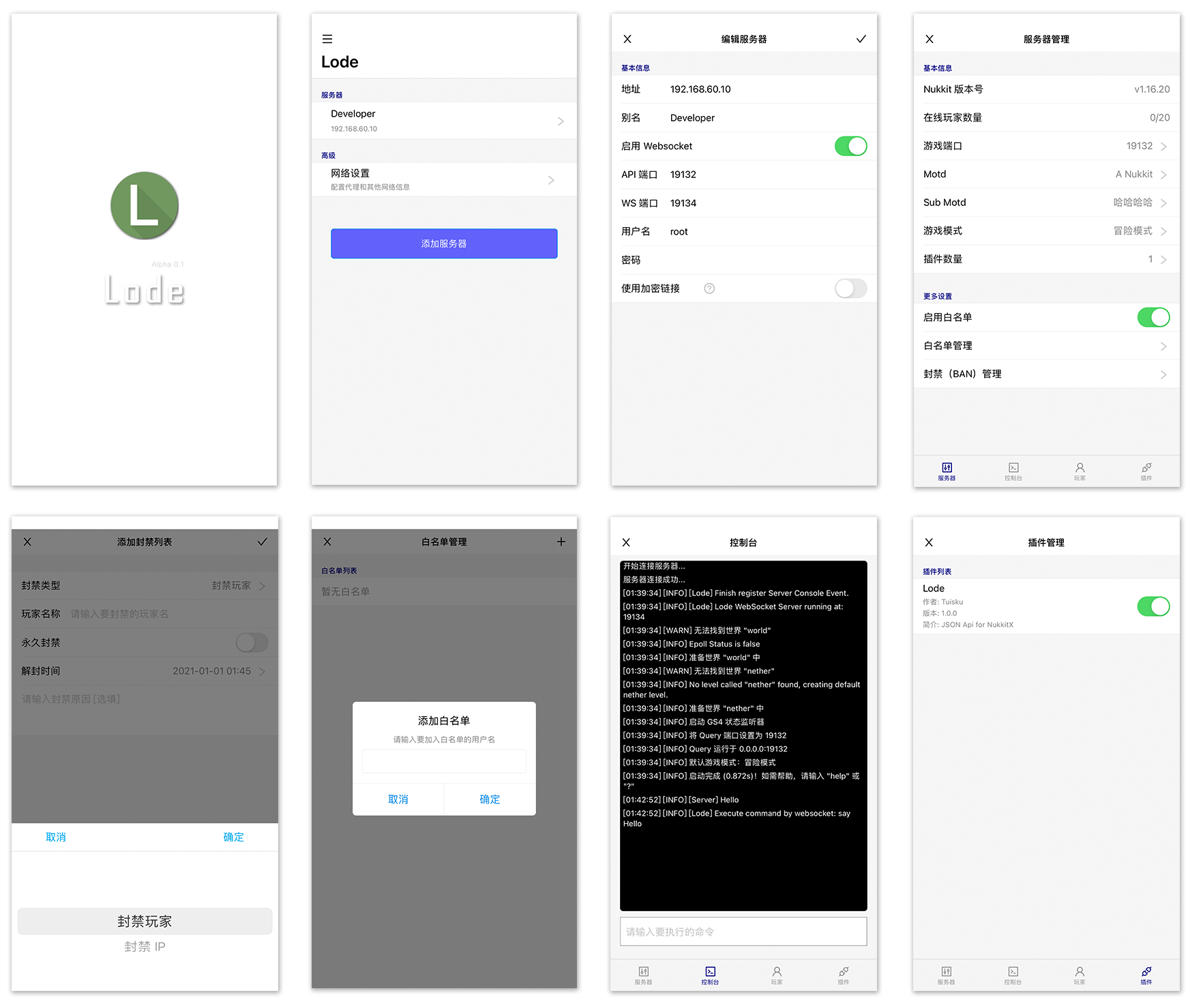The width and height of the screenshot is (1203, 1008).
Task: Switch to 服务器 tab on the 插件管理 screen
Action: (946, 975)
